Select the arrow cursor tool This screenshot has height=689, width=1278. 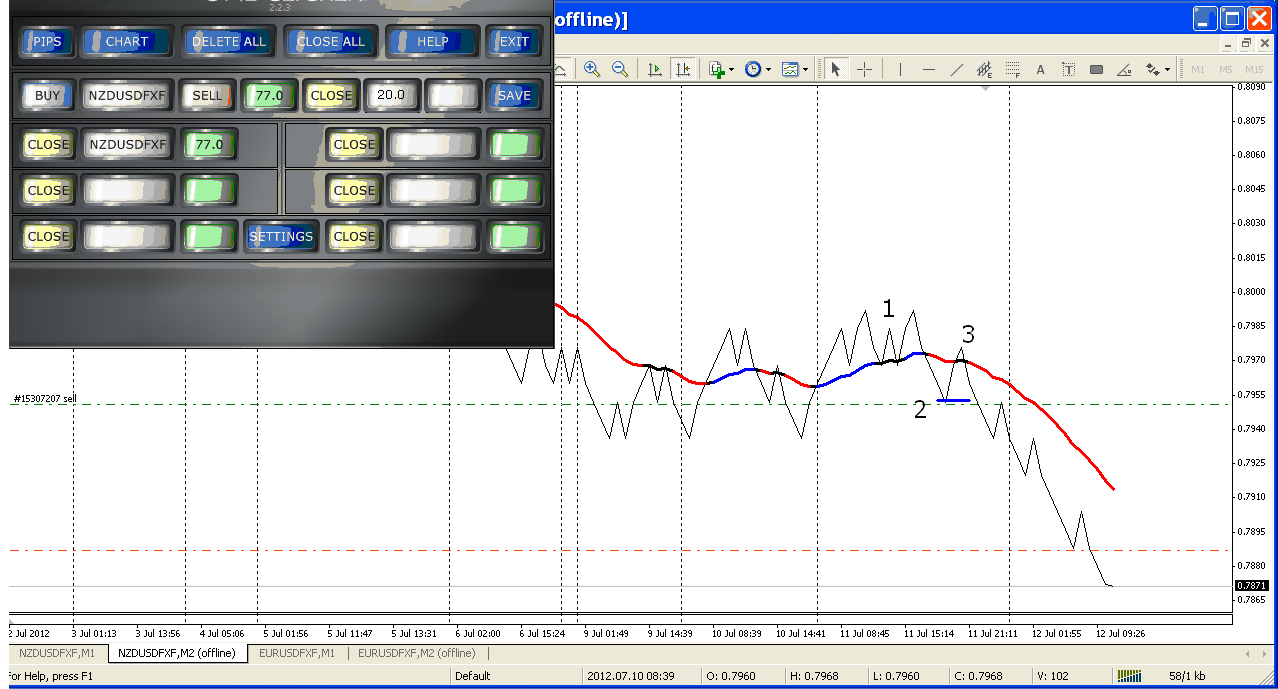point(836,69)
